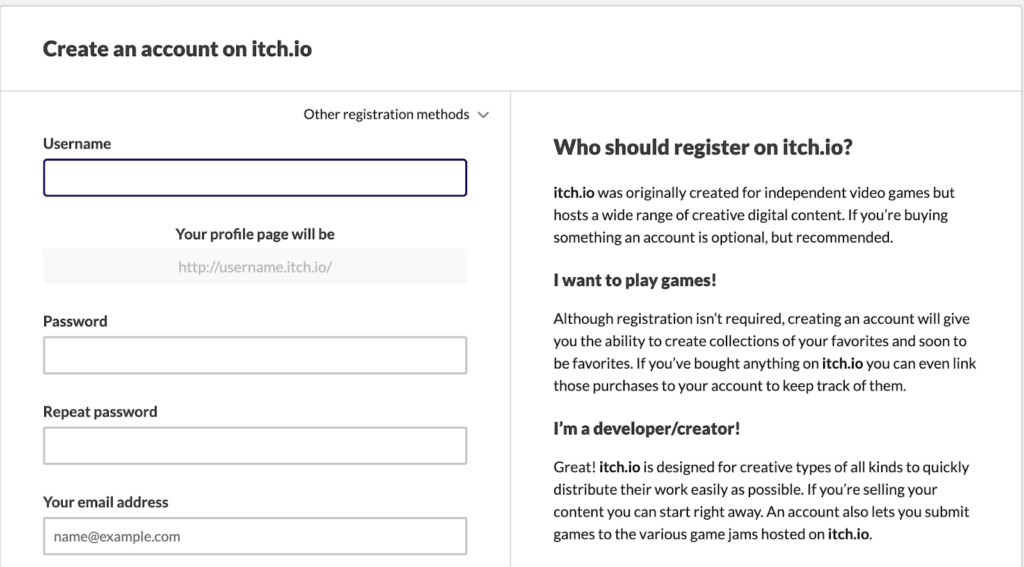Screen dimensions: 1024x567
Task: Click the Your profile page will be text
Action: click(x=255, y=234)
